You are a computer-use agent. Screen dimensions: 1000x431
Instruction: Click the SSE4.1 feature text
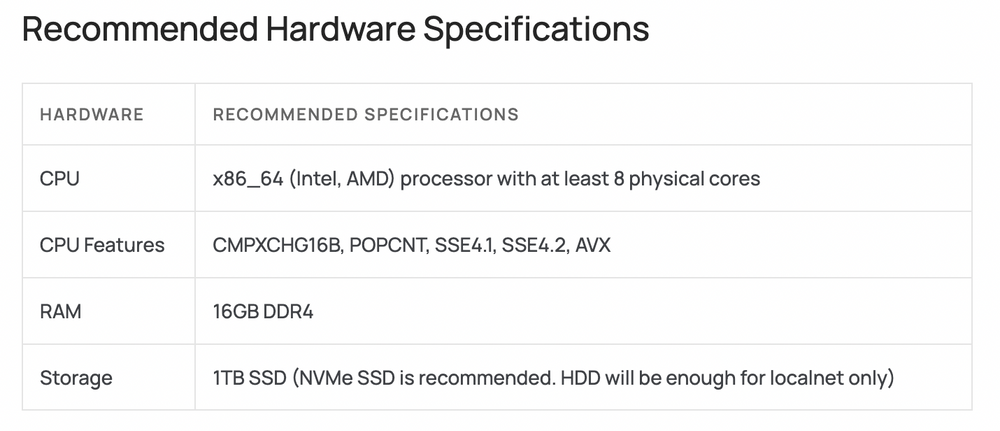point(465,245)
